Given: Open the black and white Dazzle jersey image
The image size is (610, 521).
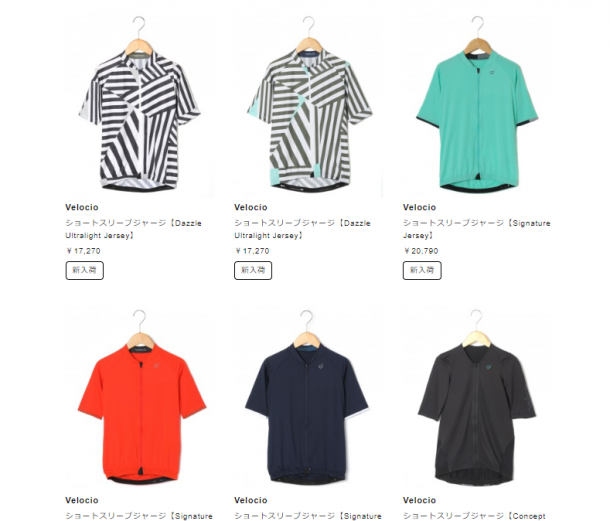Looking at the screenshot, I should (139, 104).
